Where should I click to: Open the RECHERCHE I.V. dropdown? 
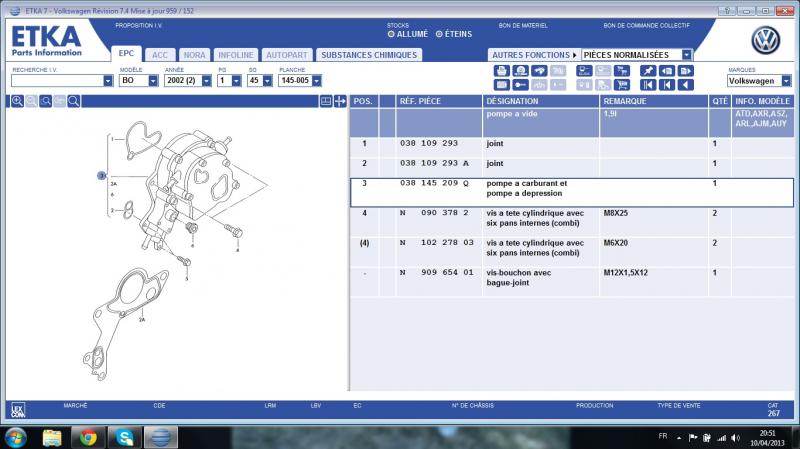(108, 81)
